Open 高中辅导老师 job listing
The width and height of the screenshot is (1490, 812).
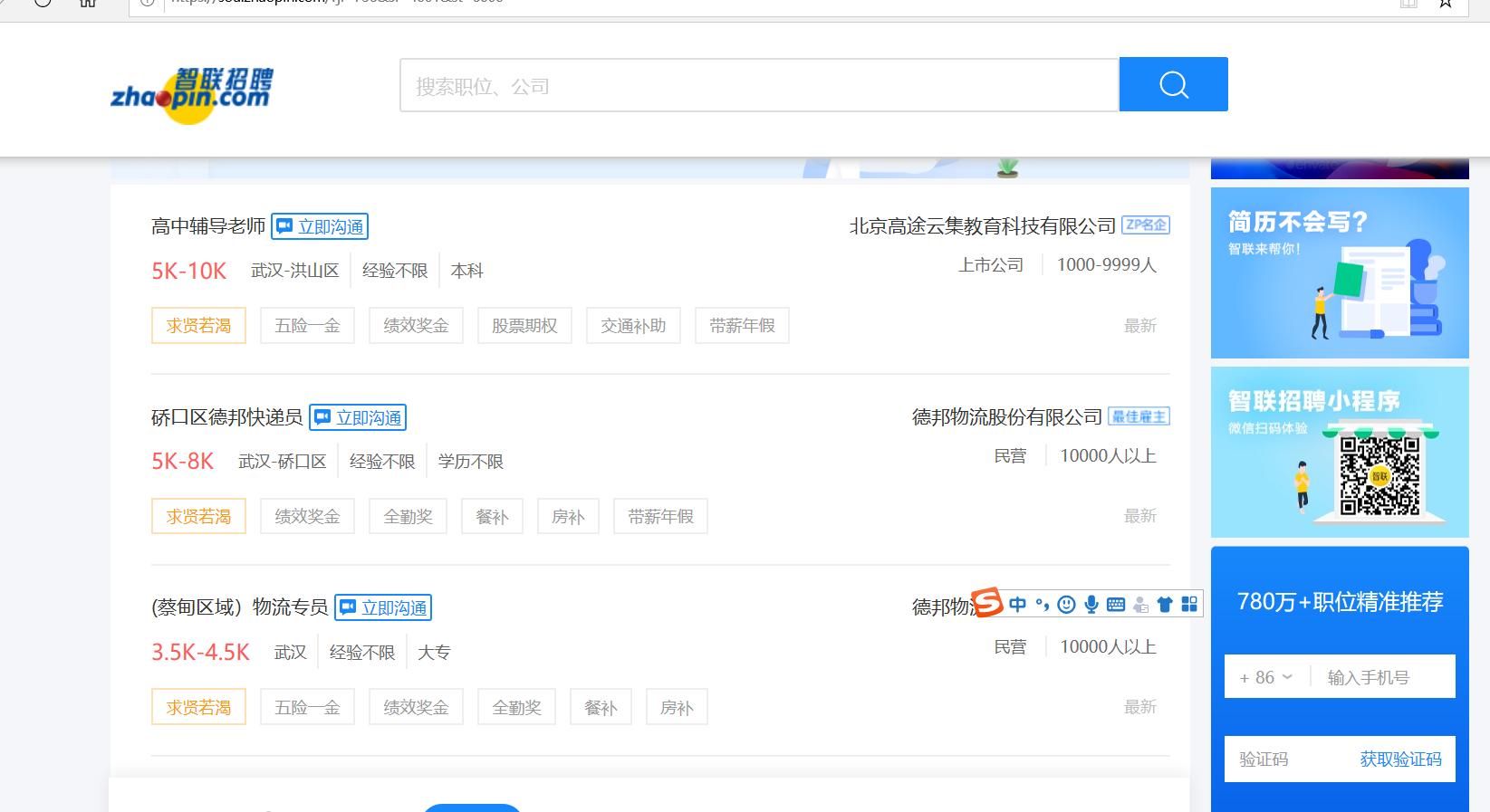[208, 226]
